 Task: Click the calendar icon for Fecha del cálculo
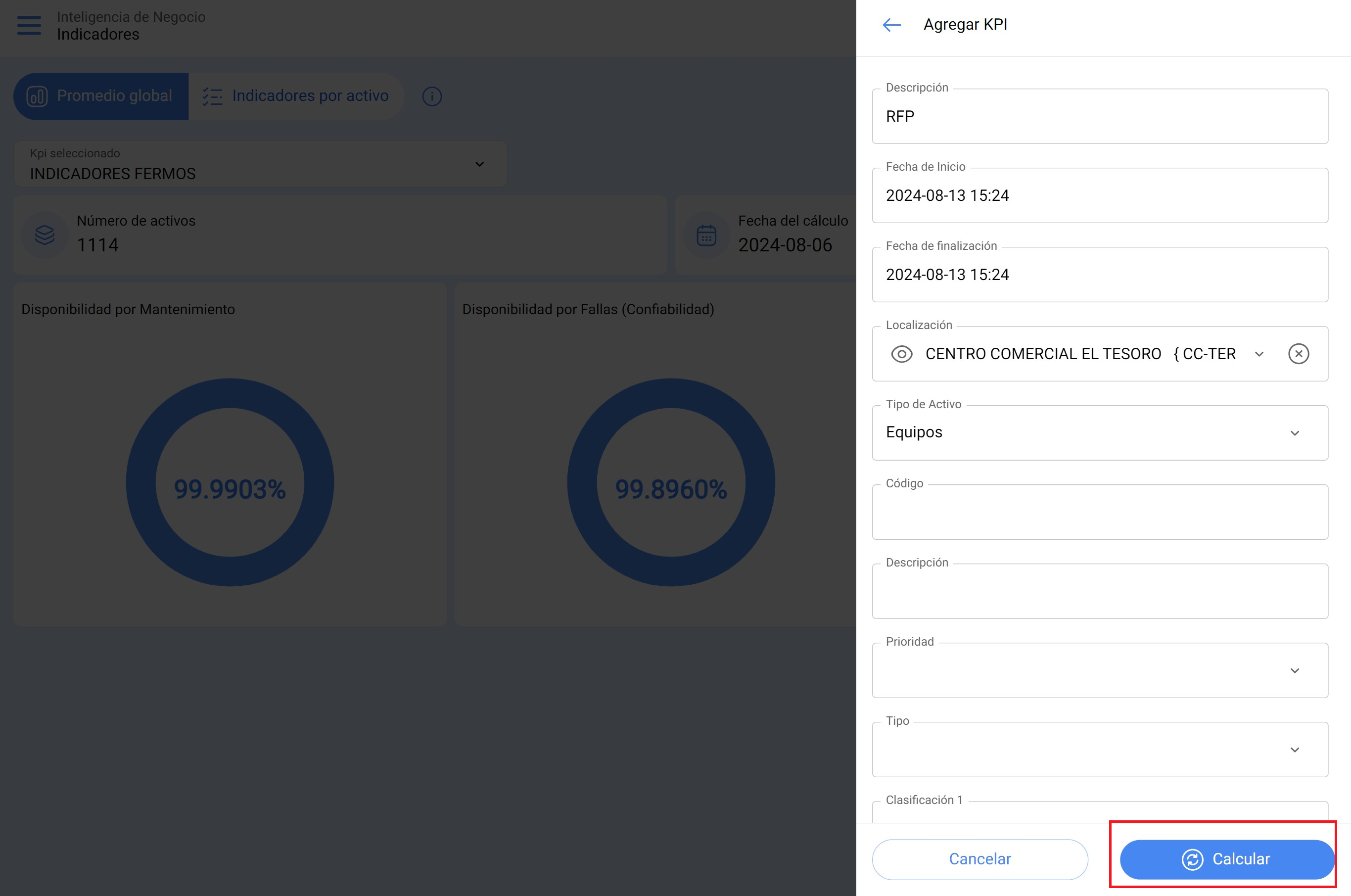[706, 235]
